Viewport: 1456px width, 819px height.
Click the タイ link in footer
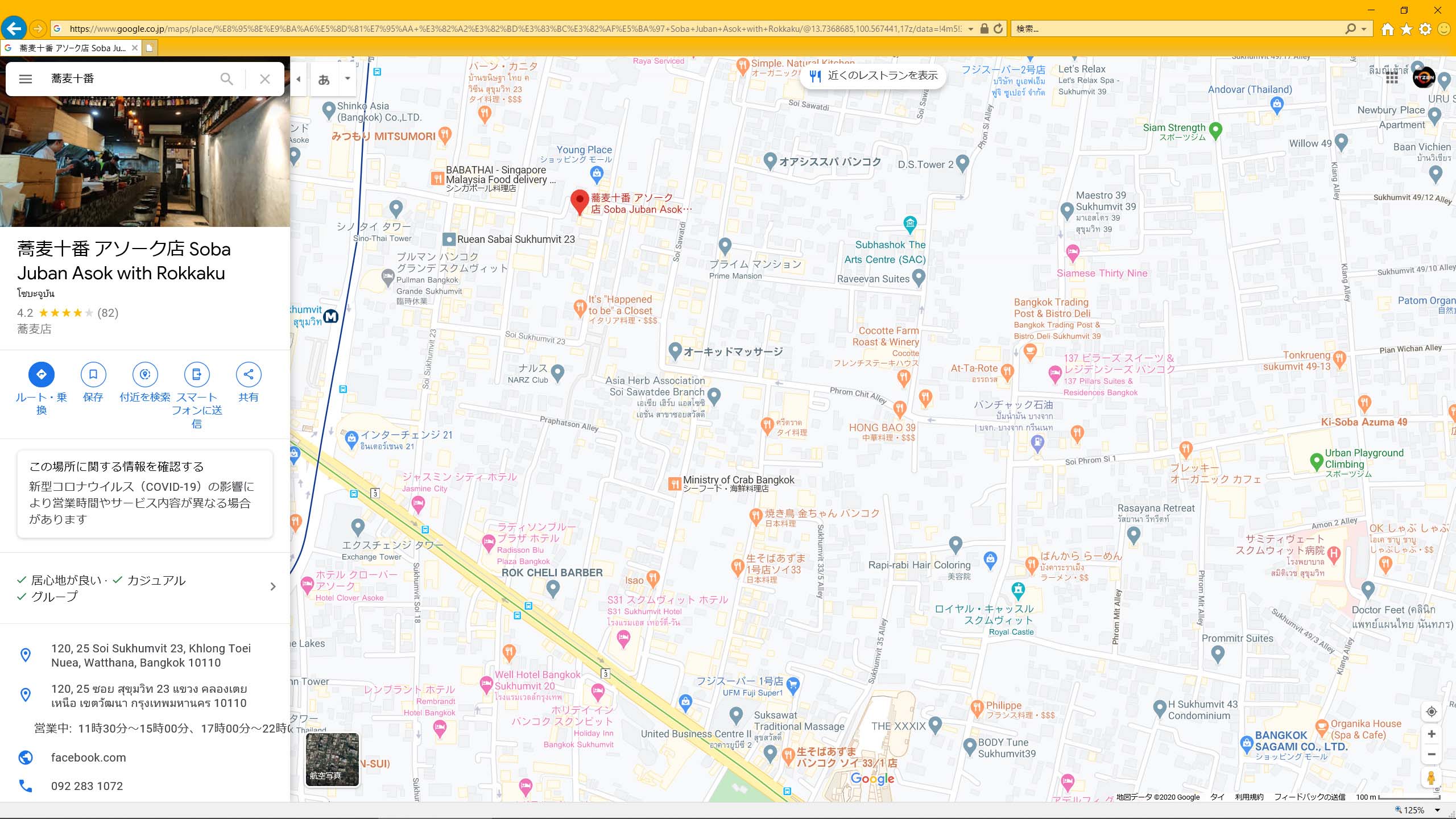(1217, 797)
